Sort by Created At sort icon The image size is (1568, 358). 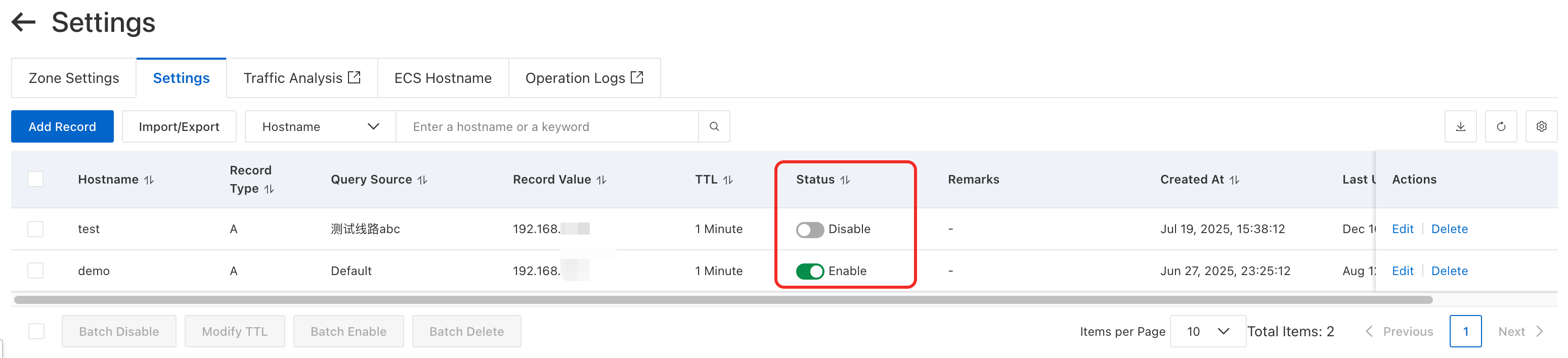tap(1234, 180)
